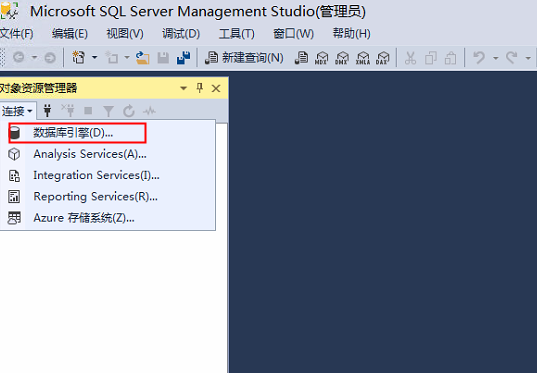Click the redo arrow icon
Image resolution: width=537 pixels, height=373 pixels.
tap(512, 57)
